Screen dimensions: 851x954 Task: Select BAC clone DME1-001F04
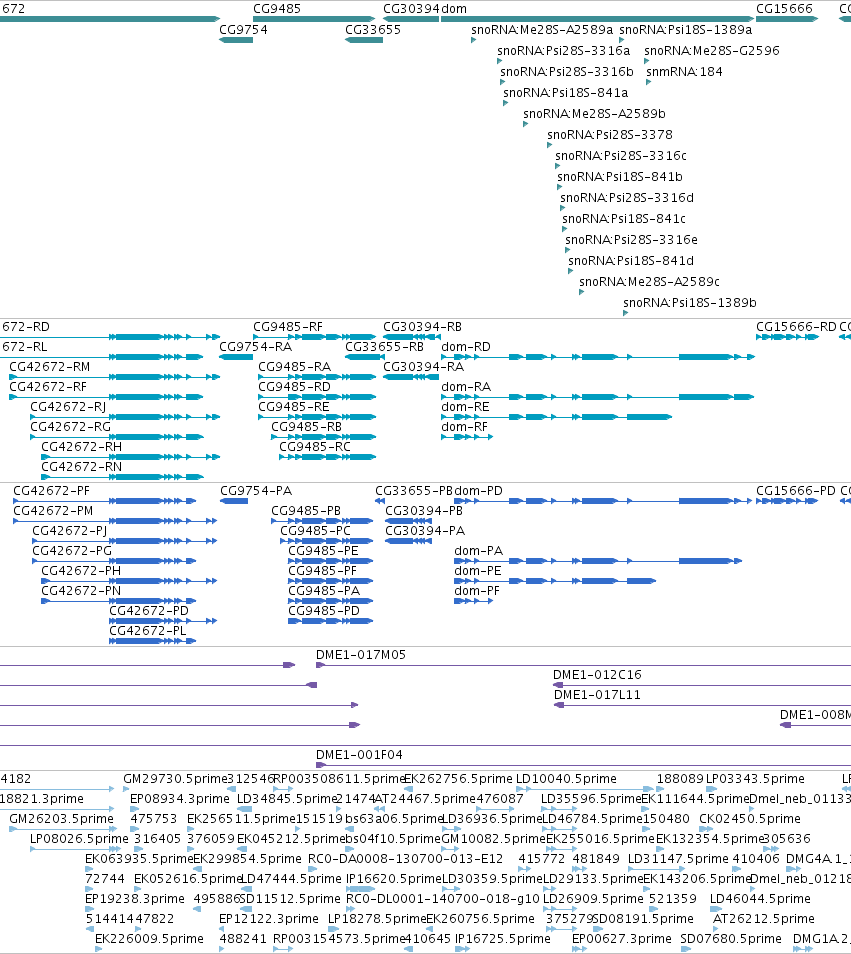tap(360, 755)
